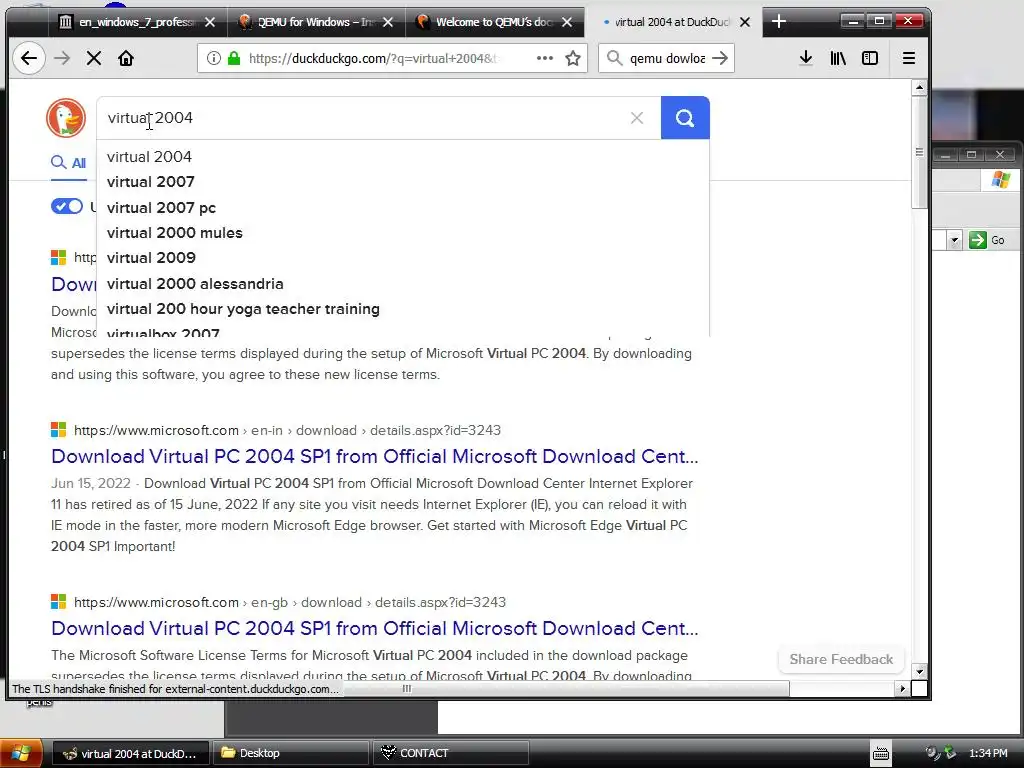Show site information icon in address bar
The width and height of the screenshot is (1024, 768).
214,58
